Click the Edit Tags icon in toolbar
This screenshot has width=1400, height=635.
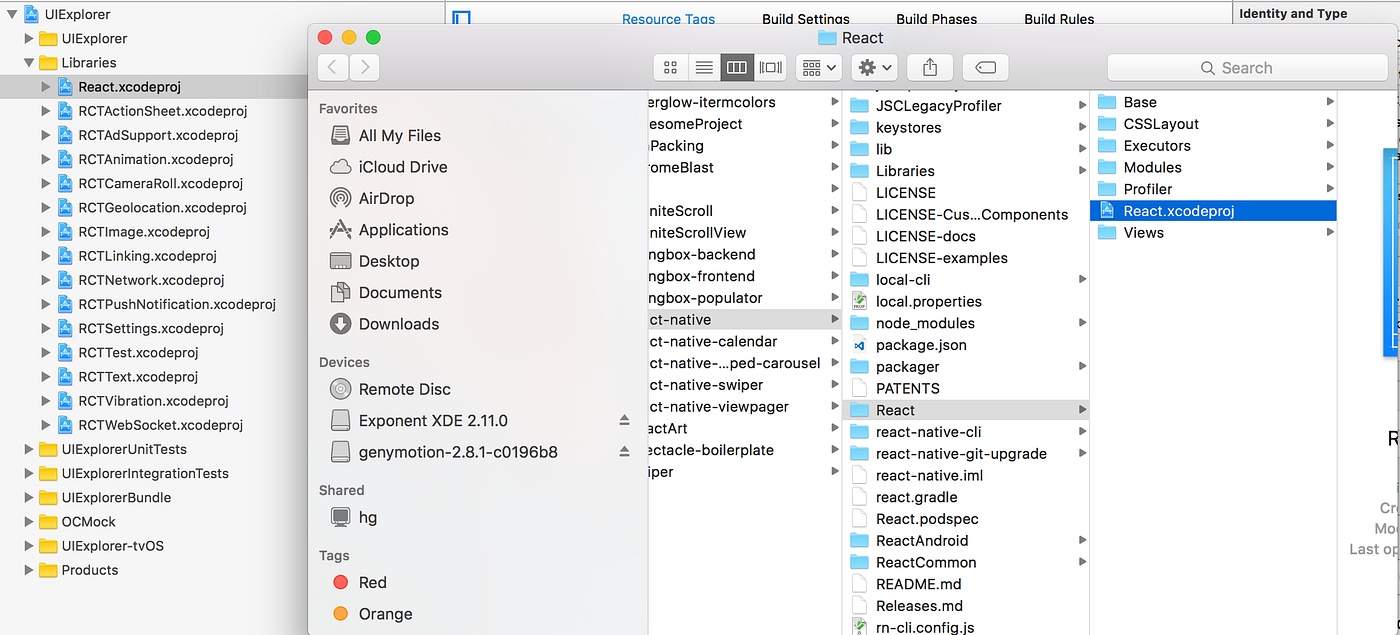pyautogui.click(x=985, y=67)
